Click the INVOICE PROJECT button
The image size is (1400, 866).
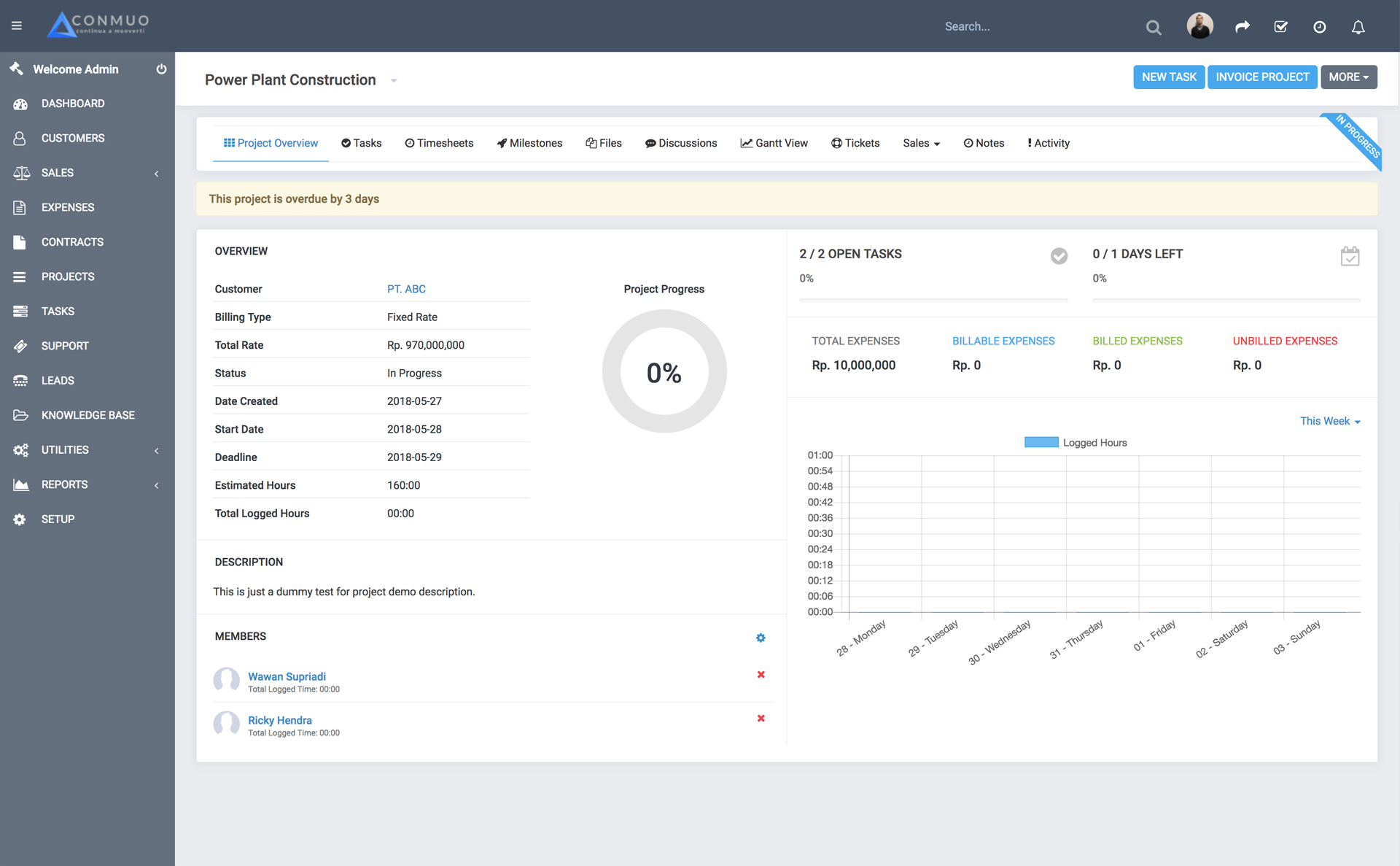[1261, 77]
